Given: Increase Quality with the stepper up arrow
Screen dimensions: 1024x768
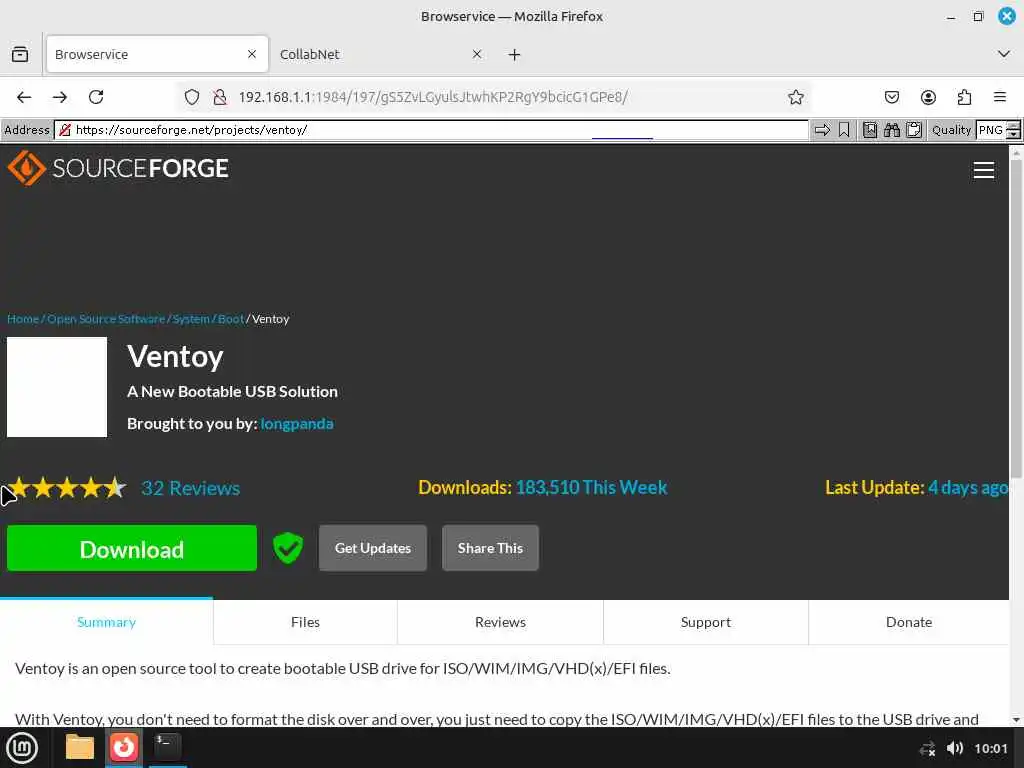Looking at the screenshot, I should click(x=1013, y=125).
